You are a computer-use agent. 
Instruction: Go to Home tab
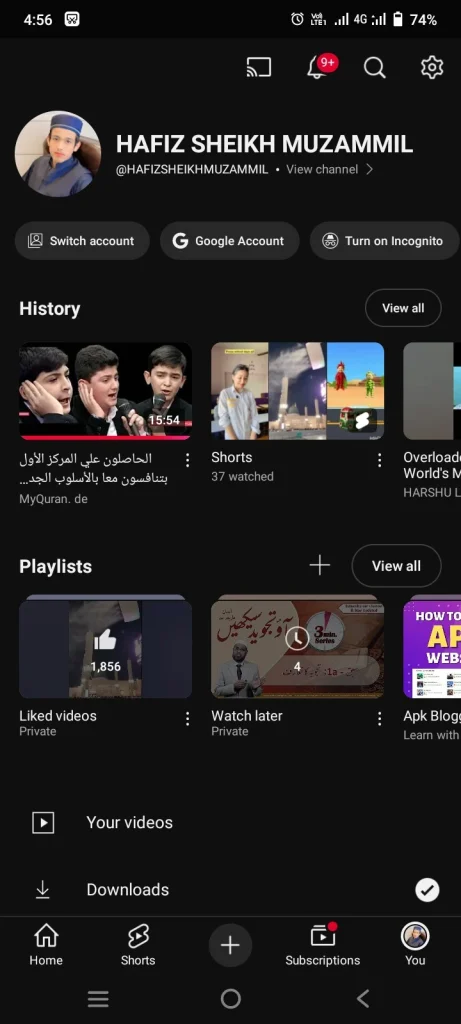pyautogui.click(x=46, y=945)
